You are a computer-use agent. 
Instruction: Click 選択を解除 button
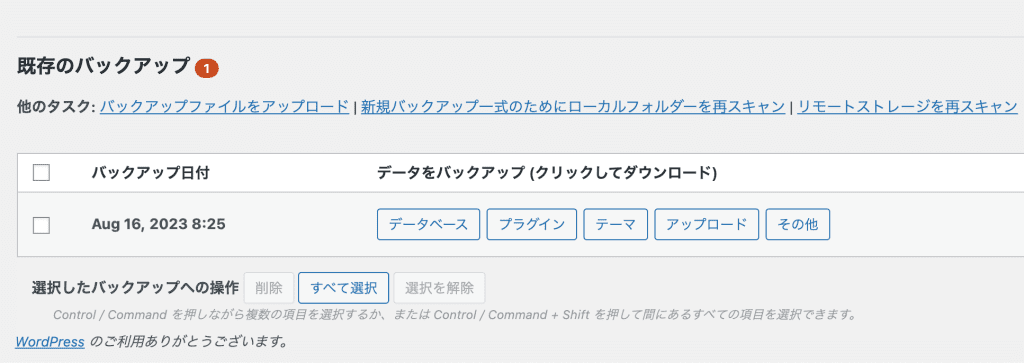[x=440, y=288]
